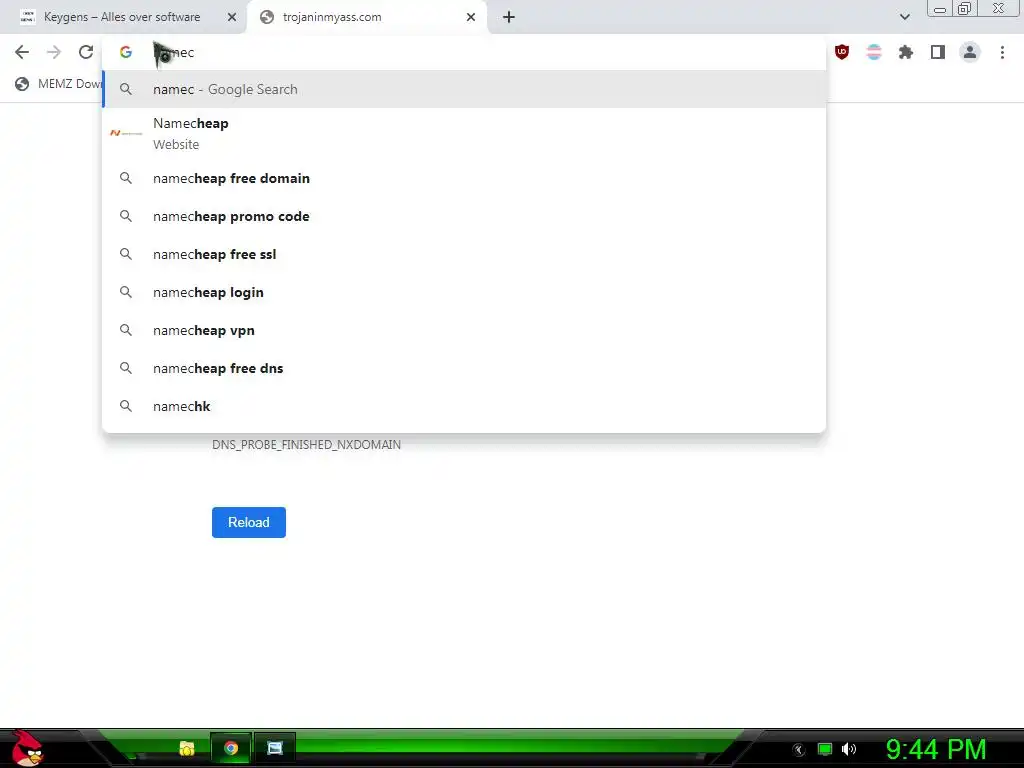
Task: Select 'namecheap promo code' suggestion
Action: [464, 216]
